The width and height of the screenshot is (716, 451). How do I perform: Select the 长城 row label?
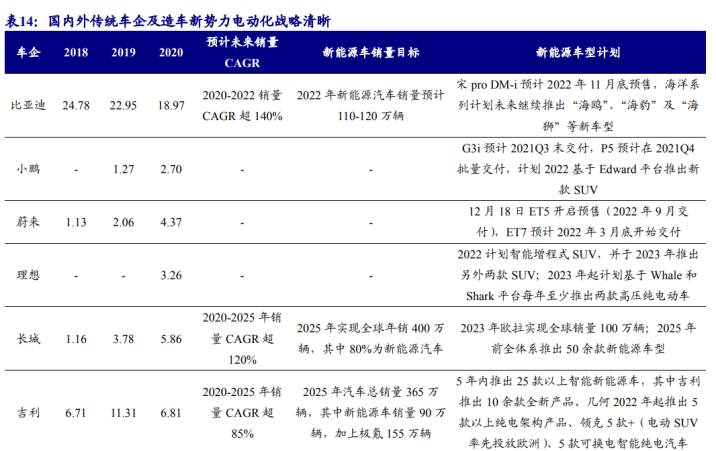[28, 339]
